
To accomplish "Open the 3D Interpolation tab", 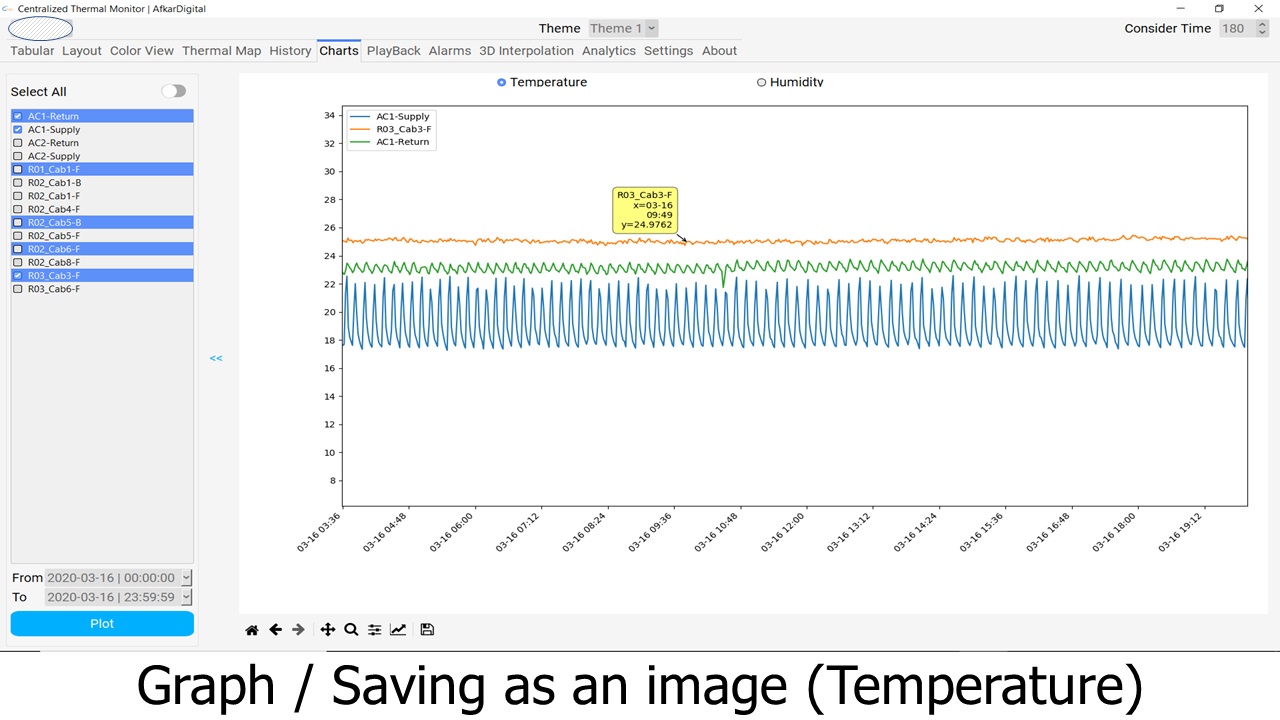I will pyautogui.click(x=526, y=50).
